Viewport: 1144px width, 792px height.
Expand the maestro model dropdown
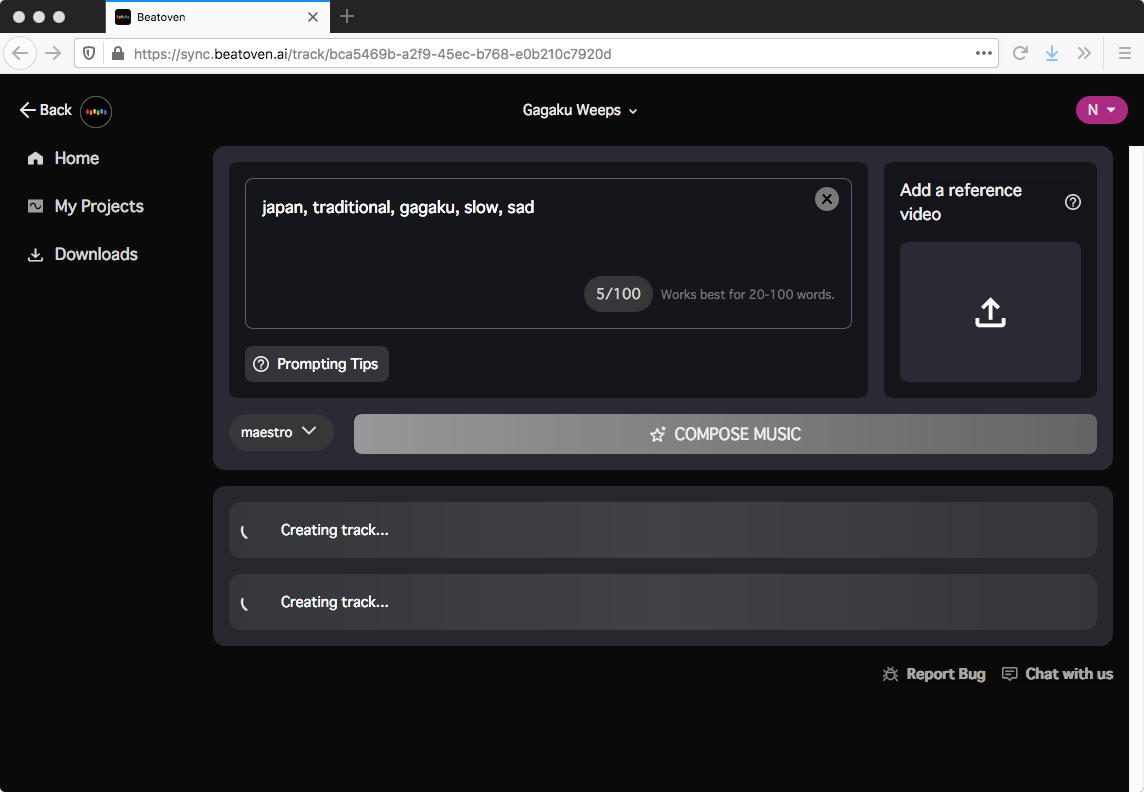[281, 432]
